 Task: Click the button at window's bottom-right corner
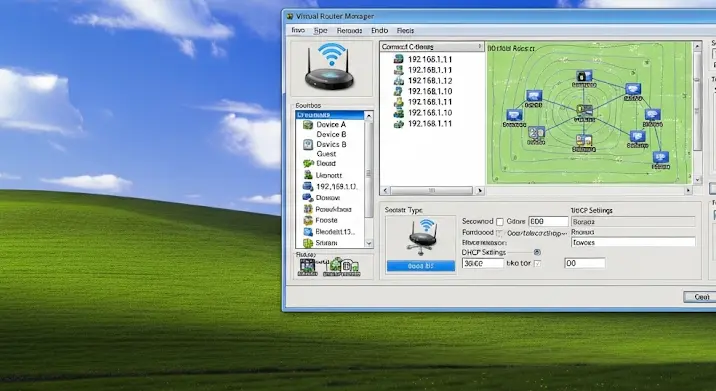pyautogui.click(x=701, y=297)
